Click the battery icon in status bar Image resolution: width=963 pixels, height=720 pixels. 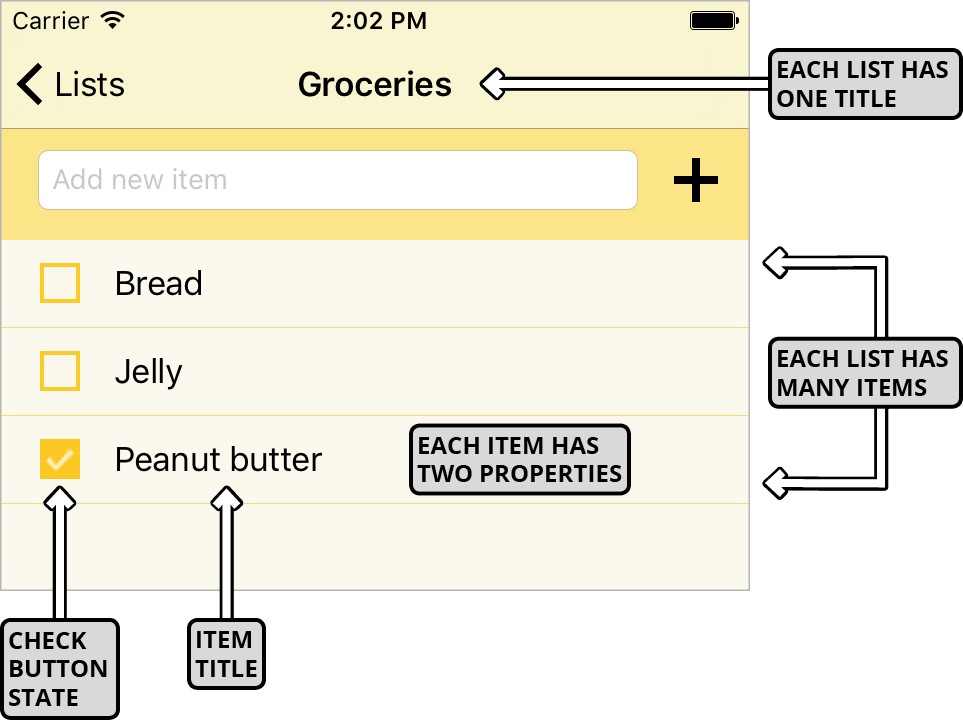point(714,20)
